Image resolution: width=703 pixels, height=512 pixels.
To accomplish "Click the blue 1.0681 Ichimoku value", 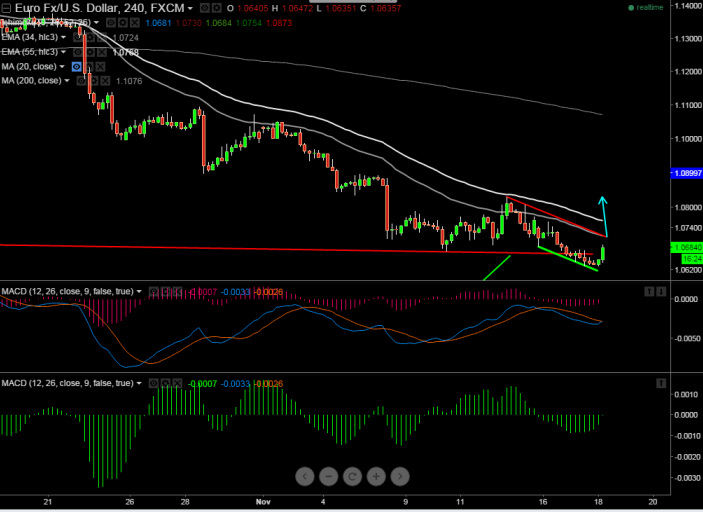I will coord(158,23).
